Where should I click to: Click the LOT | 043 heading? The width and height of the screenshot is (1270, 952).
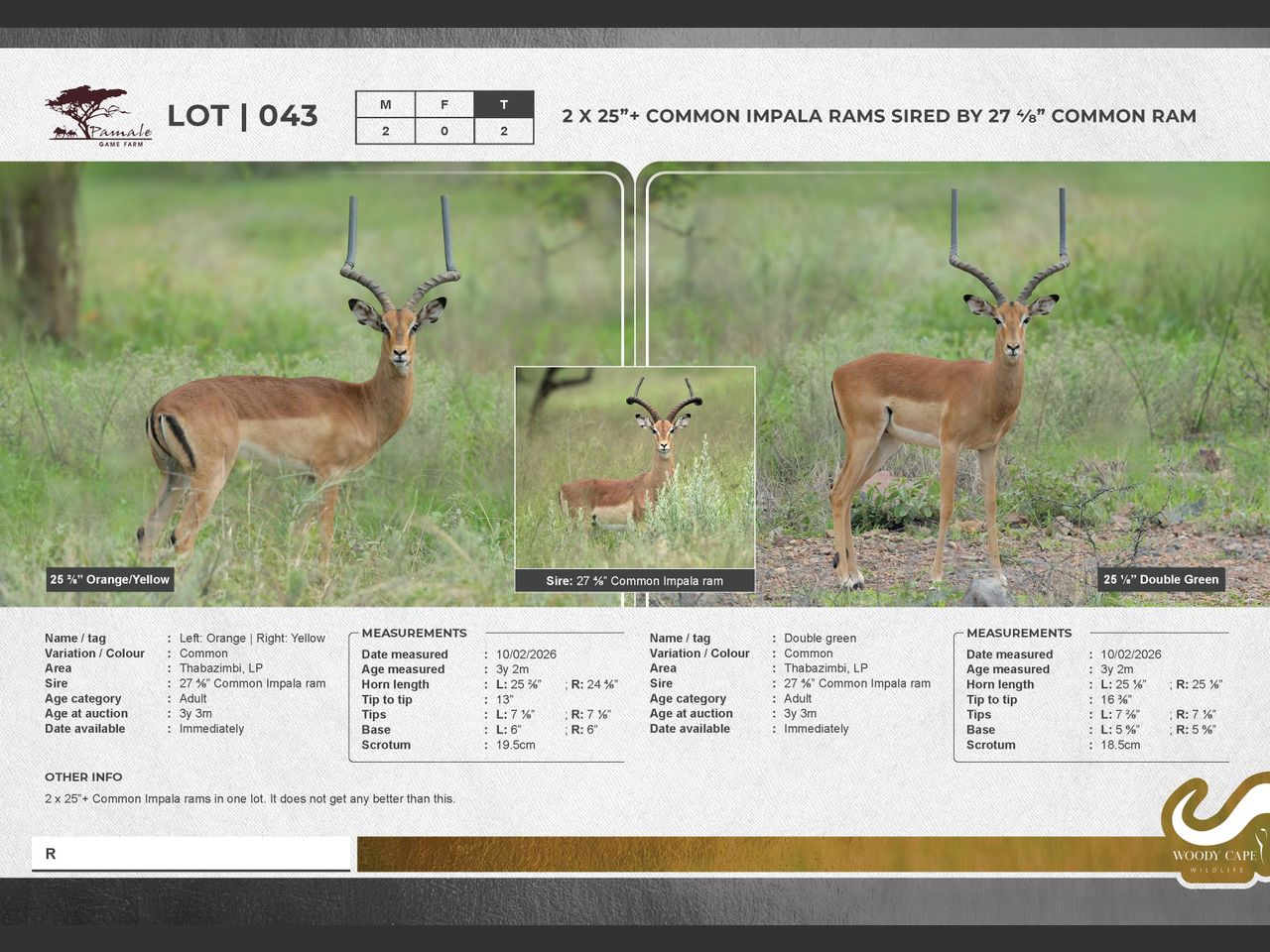point(242,116)
